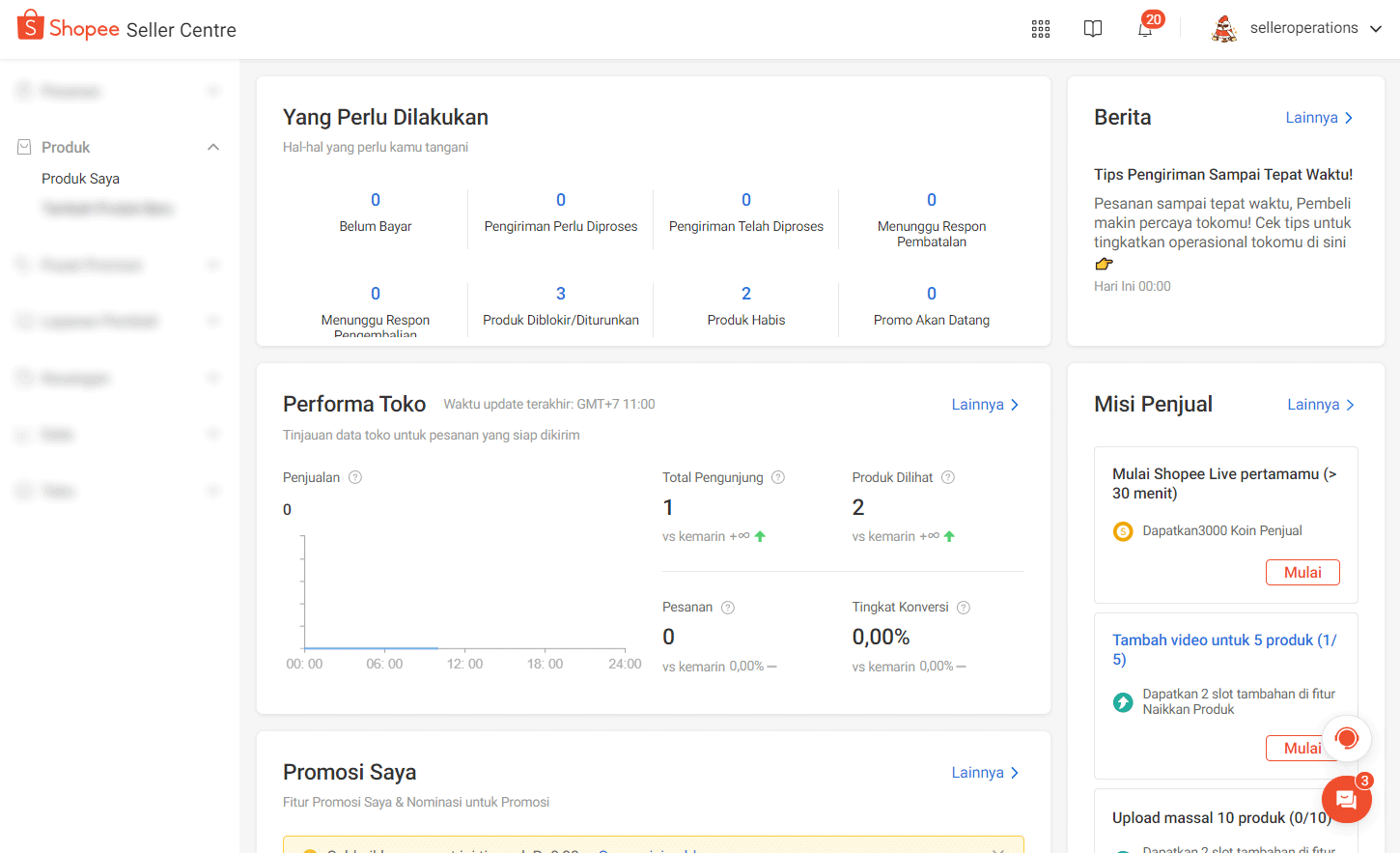1400x853 pixels.
Task: Click the help icon next to Produk Dilihat
Action: point(948,477)
